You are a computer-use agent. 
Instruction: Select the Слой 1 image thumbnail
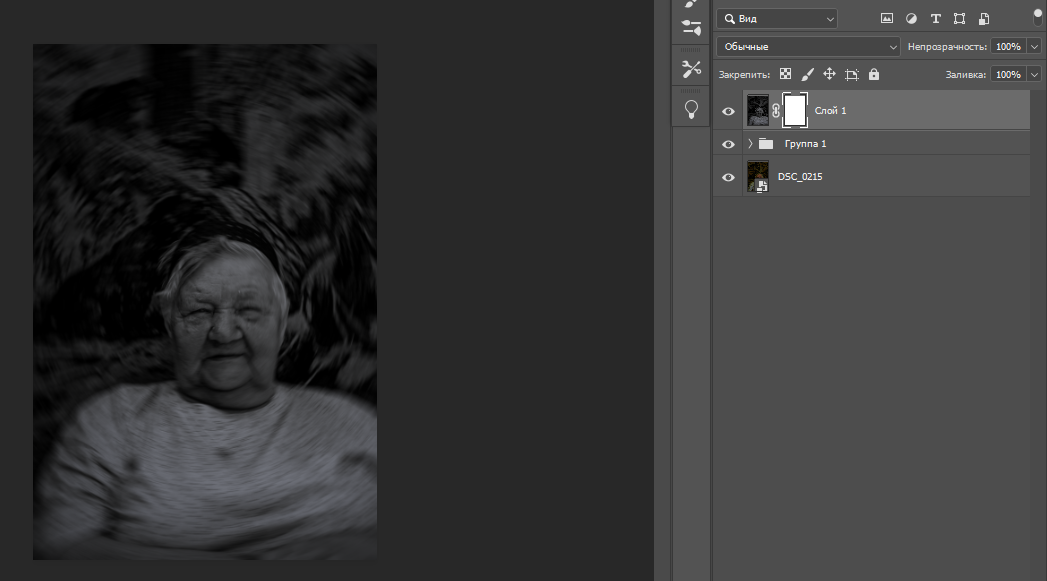758,110
